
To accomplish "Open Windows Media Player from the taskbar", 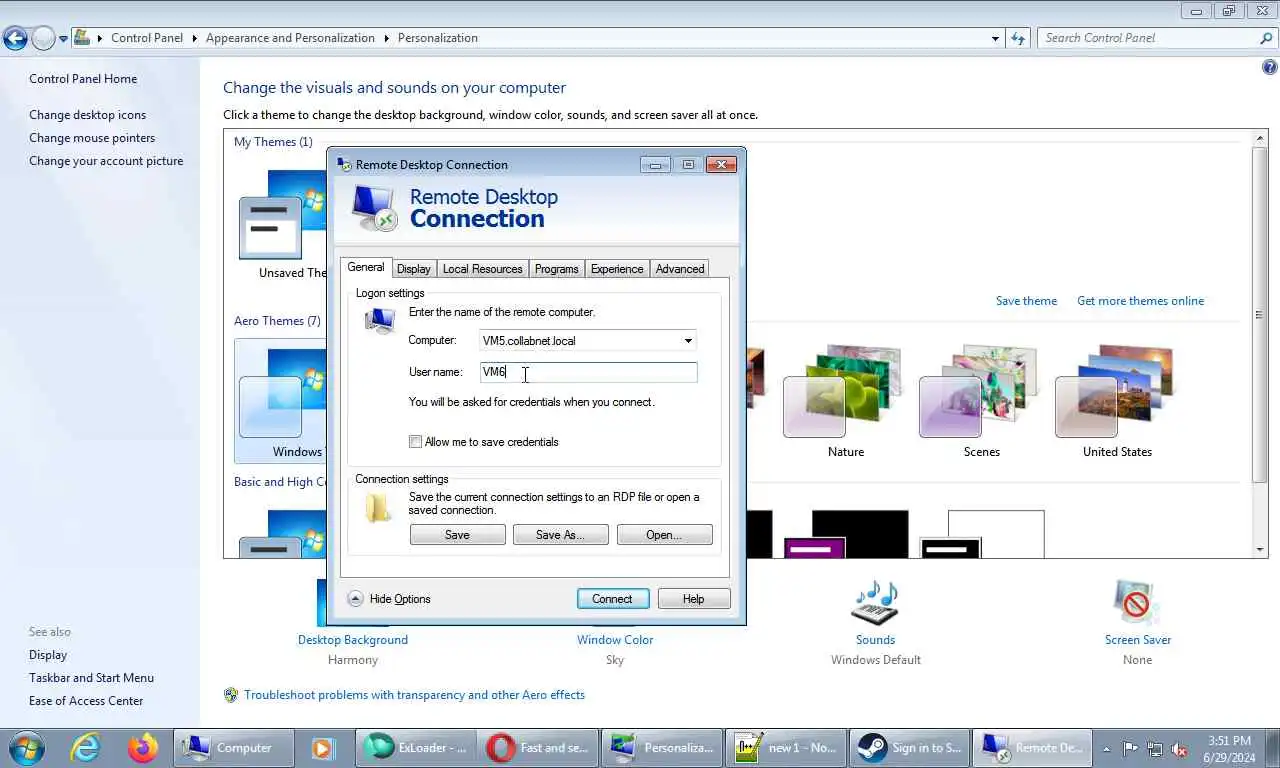I will [x=322, y=747].
